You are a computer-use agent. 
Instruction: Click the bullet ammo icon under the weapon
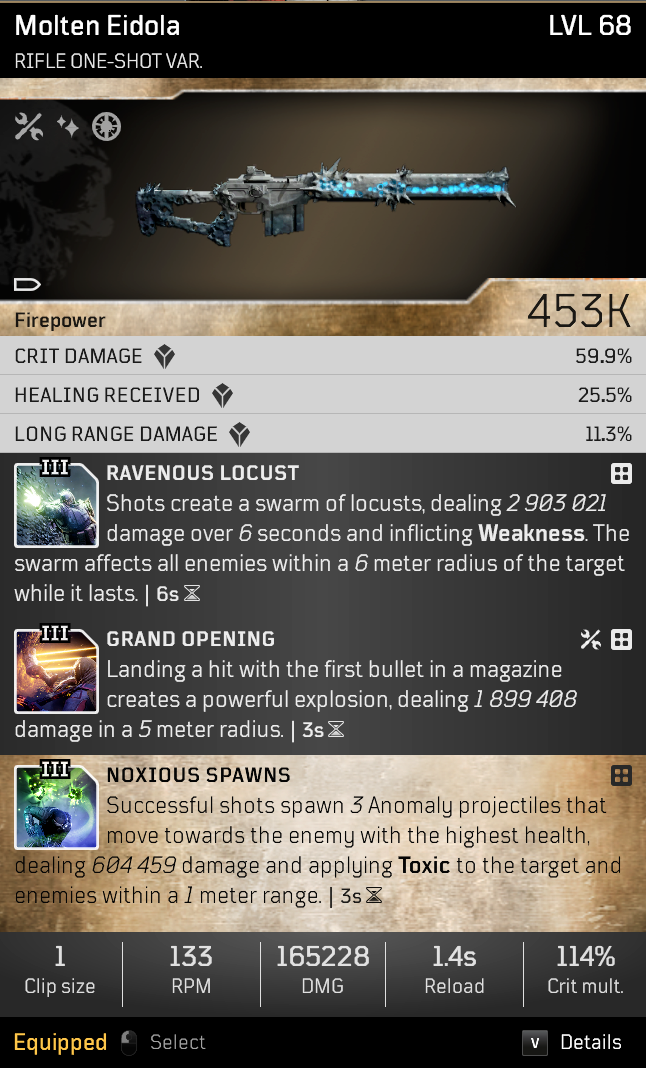27,284
